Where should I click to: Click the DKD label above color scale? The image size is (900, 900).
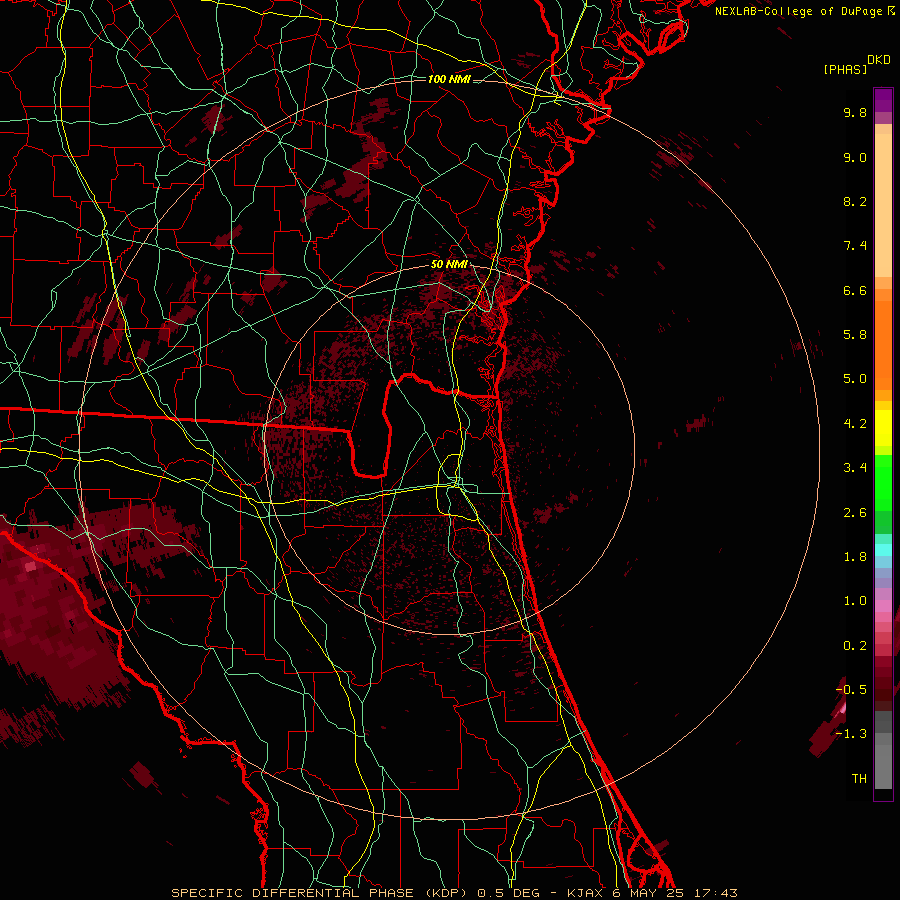(879, 60)
